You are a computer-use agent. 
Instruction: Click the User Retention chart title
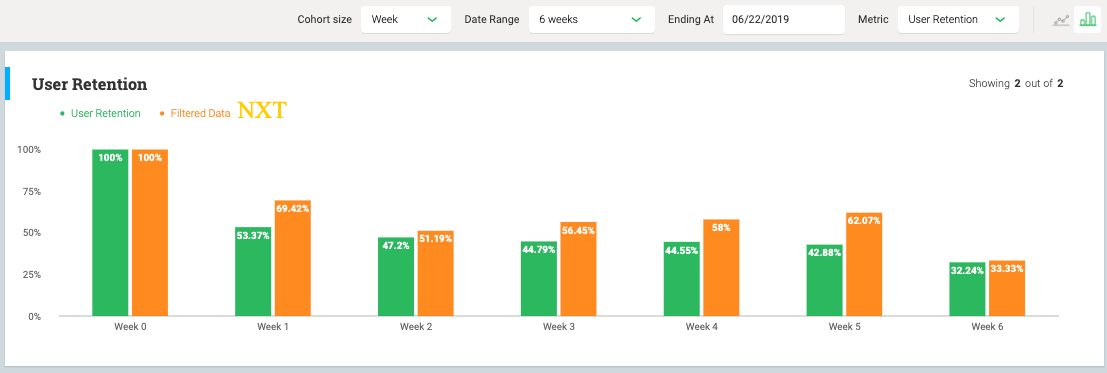pos(90,84)
